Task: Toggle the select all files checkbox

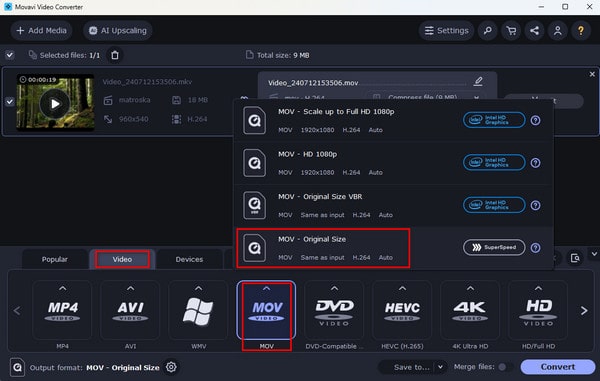Action: pyautogui.click(x=10, y=55)
